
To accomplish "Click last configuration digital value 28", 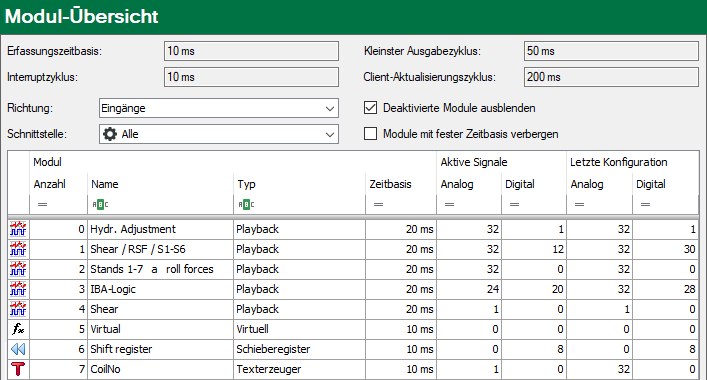I will click(x=666, y=289).
